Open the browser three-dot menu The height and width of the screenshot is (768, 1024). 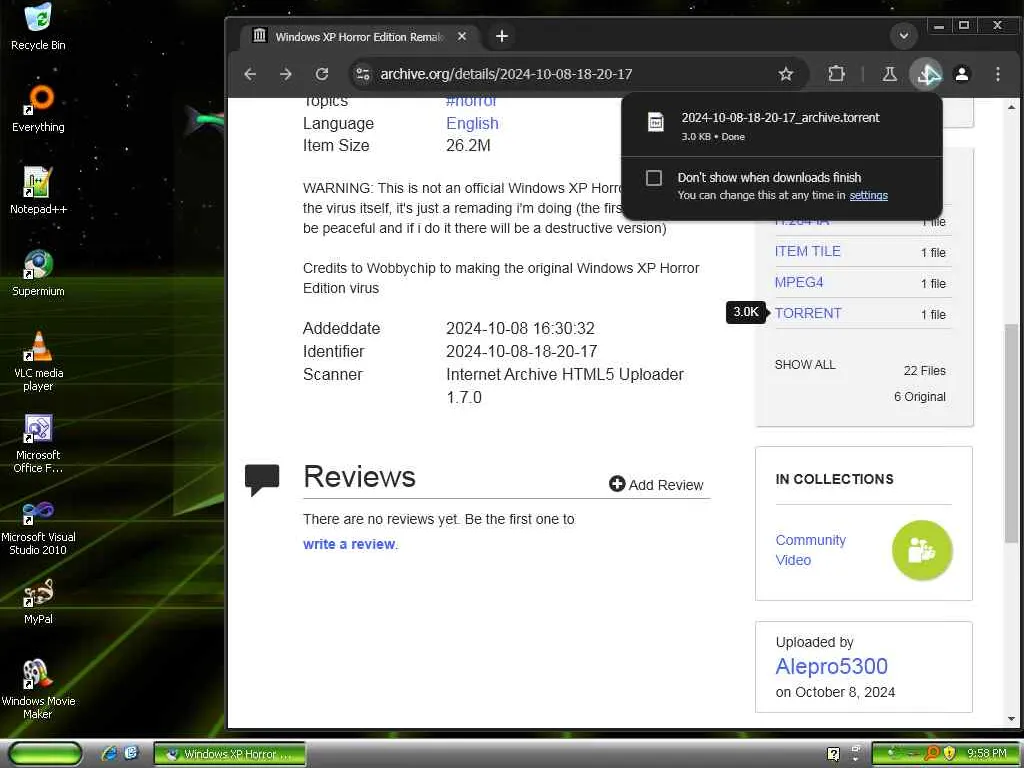tap(998, 74)
